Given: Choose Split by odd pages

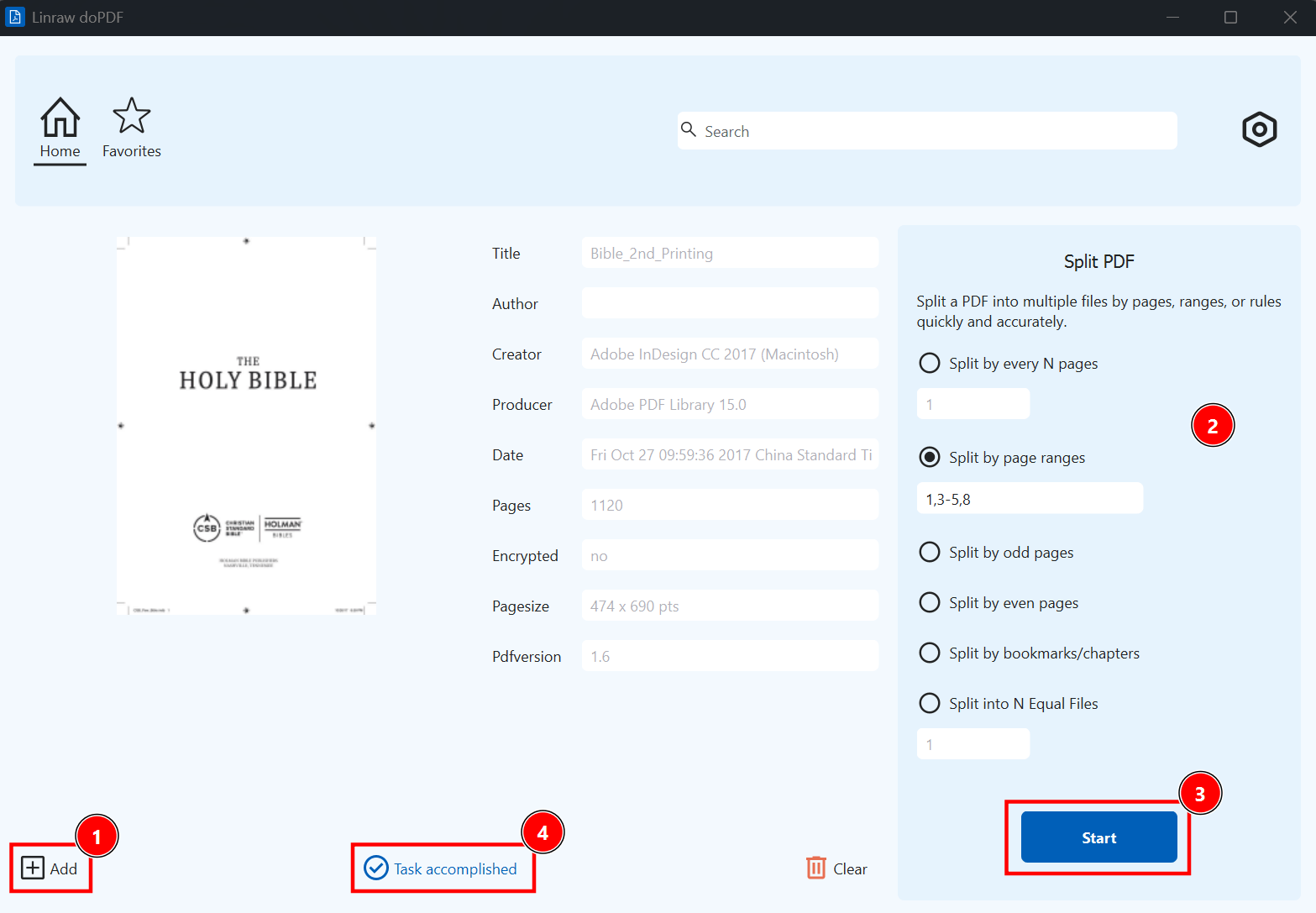Looking at the screenshot, I should coord(930,553).
